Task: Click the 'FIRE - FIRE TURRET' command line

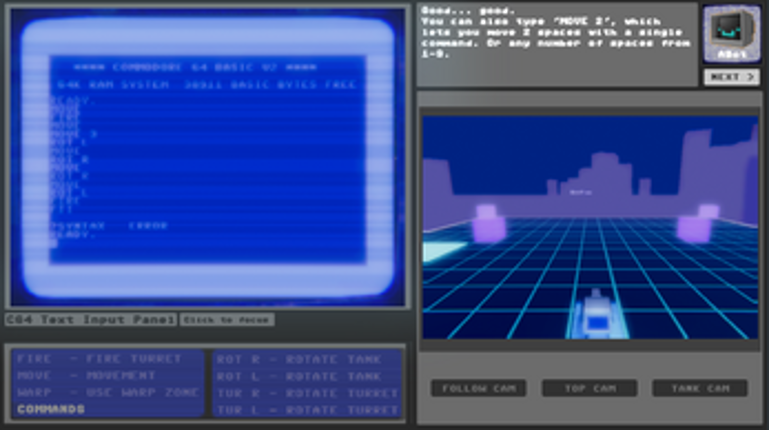Action: pyautogui.click(x=100, y=359)
